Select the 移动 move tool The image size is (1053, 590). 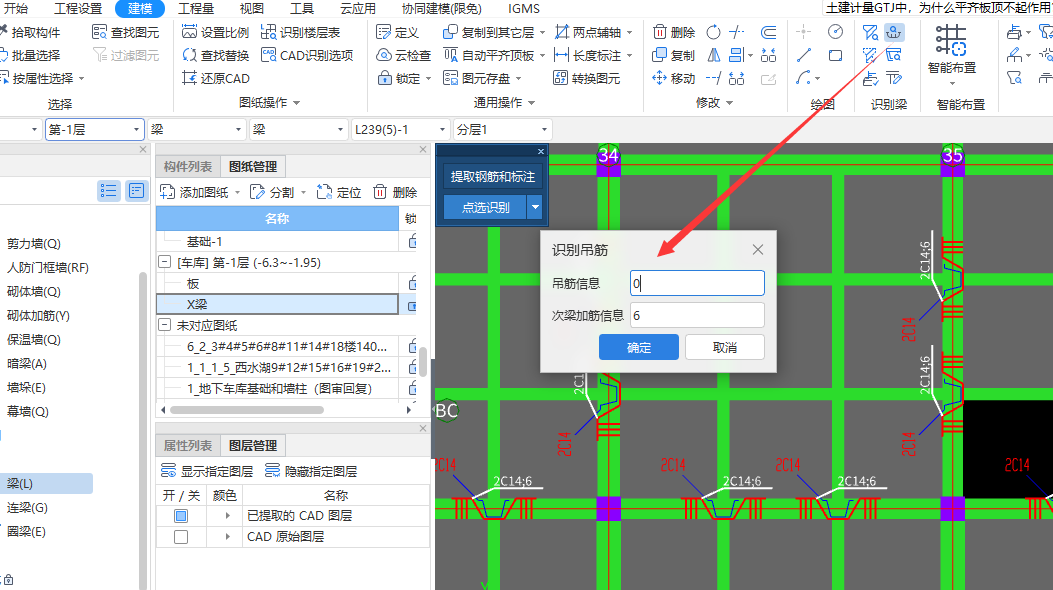674,78
